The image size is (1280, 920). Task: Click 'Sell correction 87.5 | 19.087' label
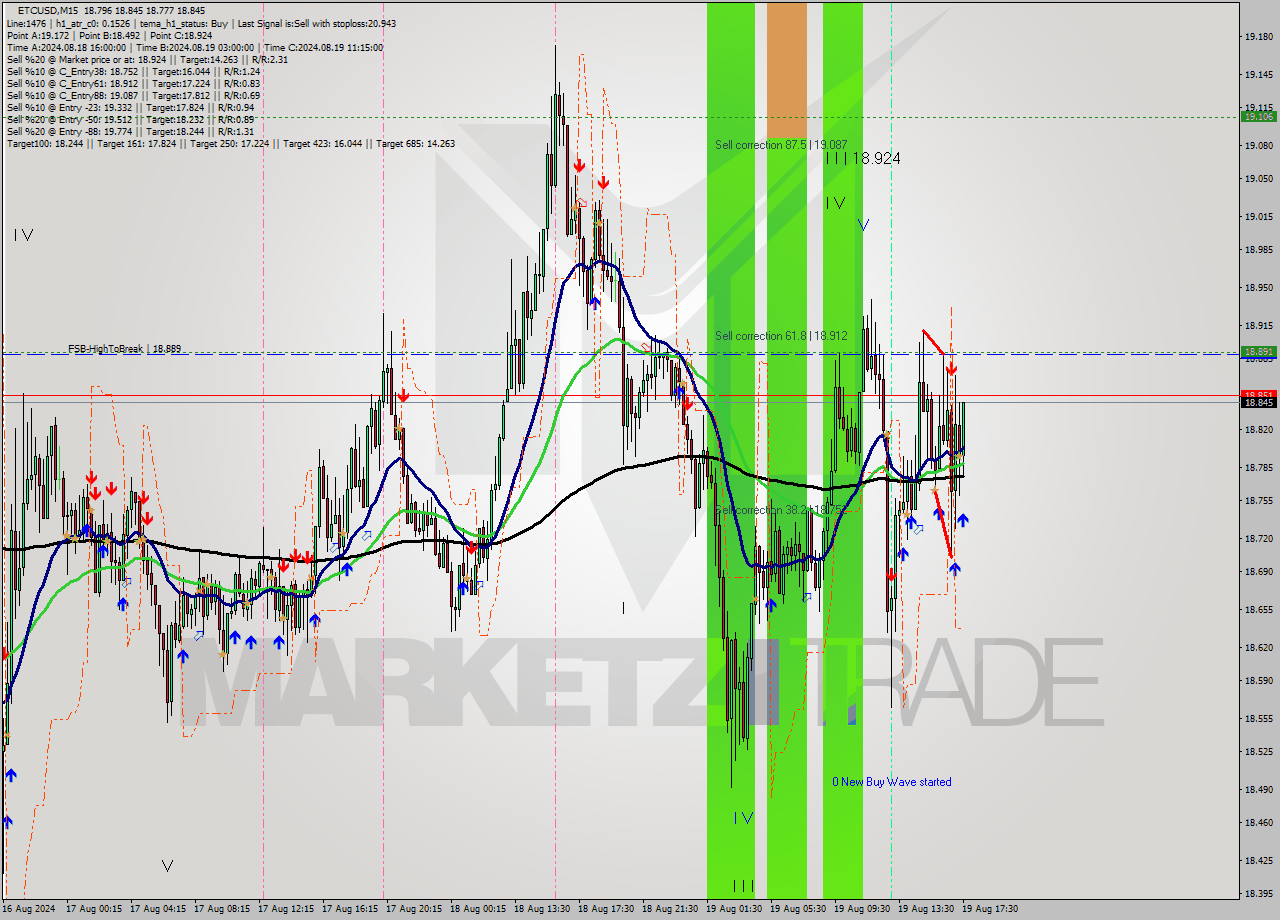pos(781,145)
